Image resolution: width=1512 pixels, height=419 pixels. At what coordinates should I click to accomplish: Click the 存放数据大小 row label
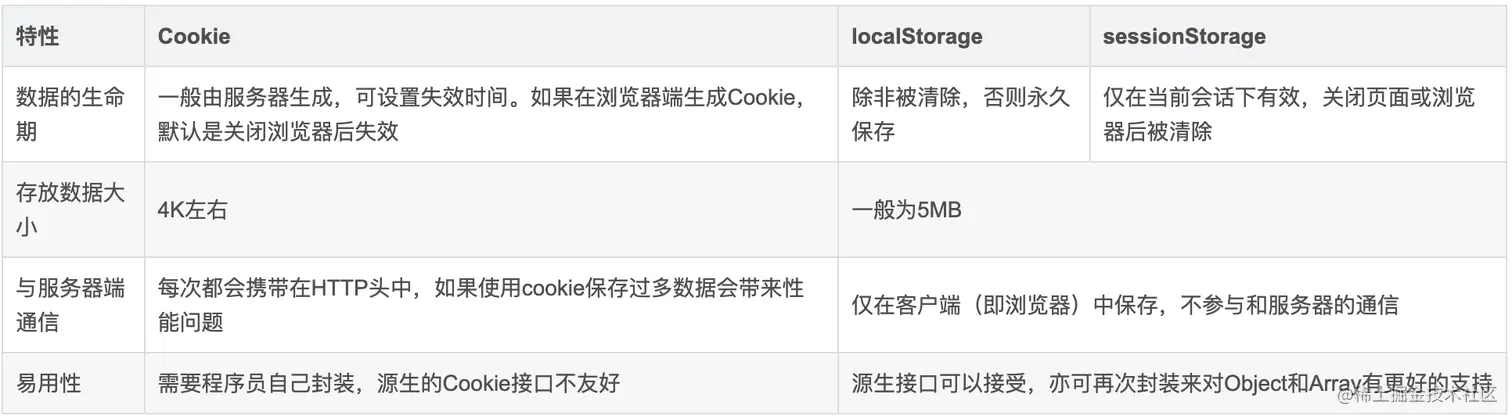click(71, 210)
